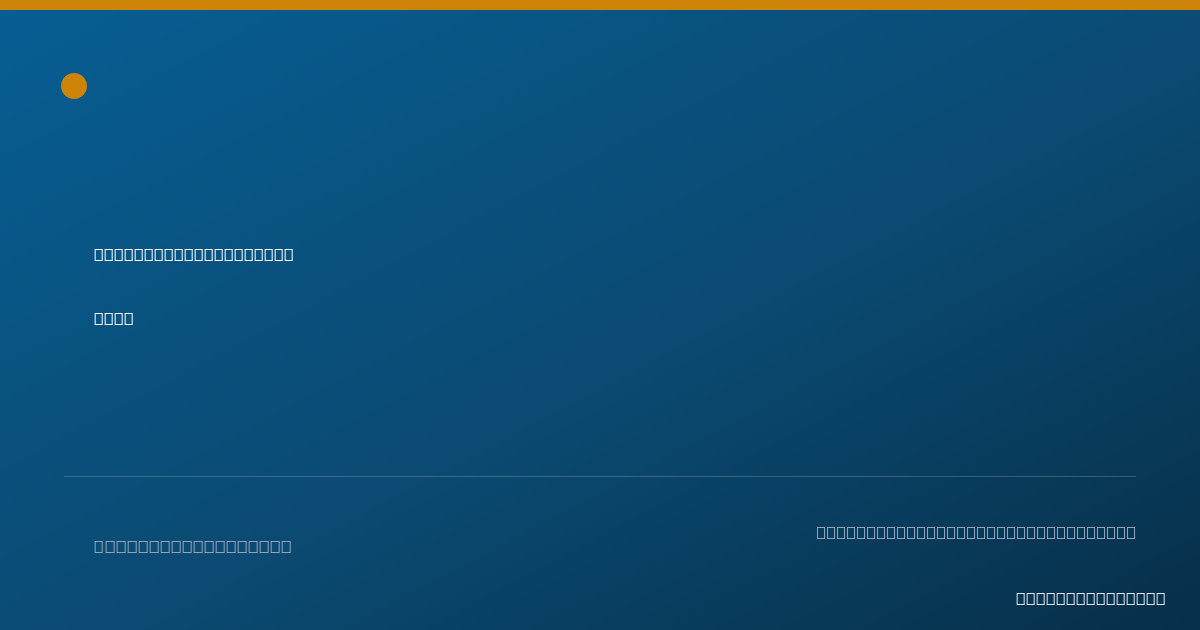Click the first character of the white headline

point(101,254)
